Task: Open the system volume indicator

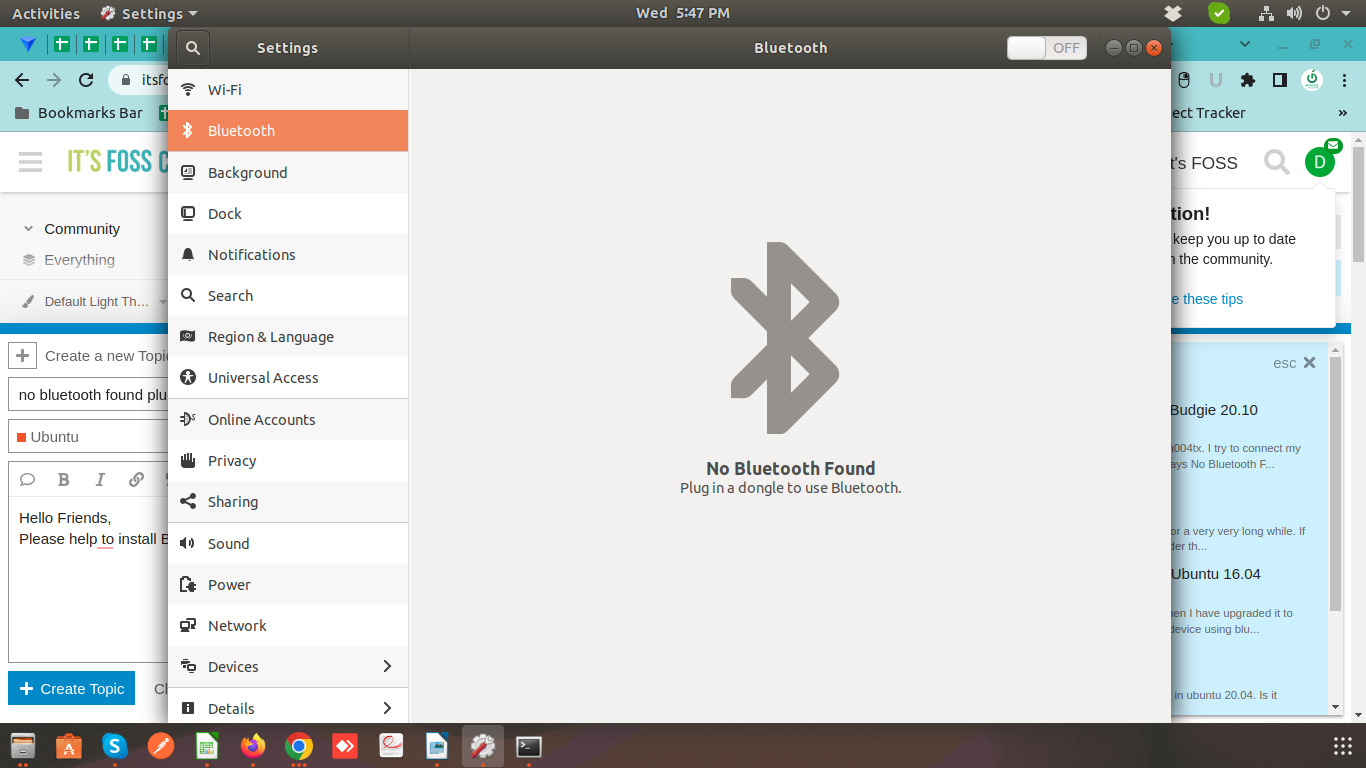Action: [1295, 13]
